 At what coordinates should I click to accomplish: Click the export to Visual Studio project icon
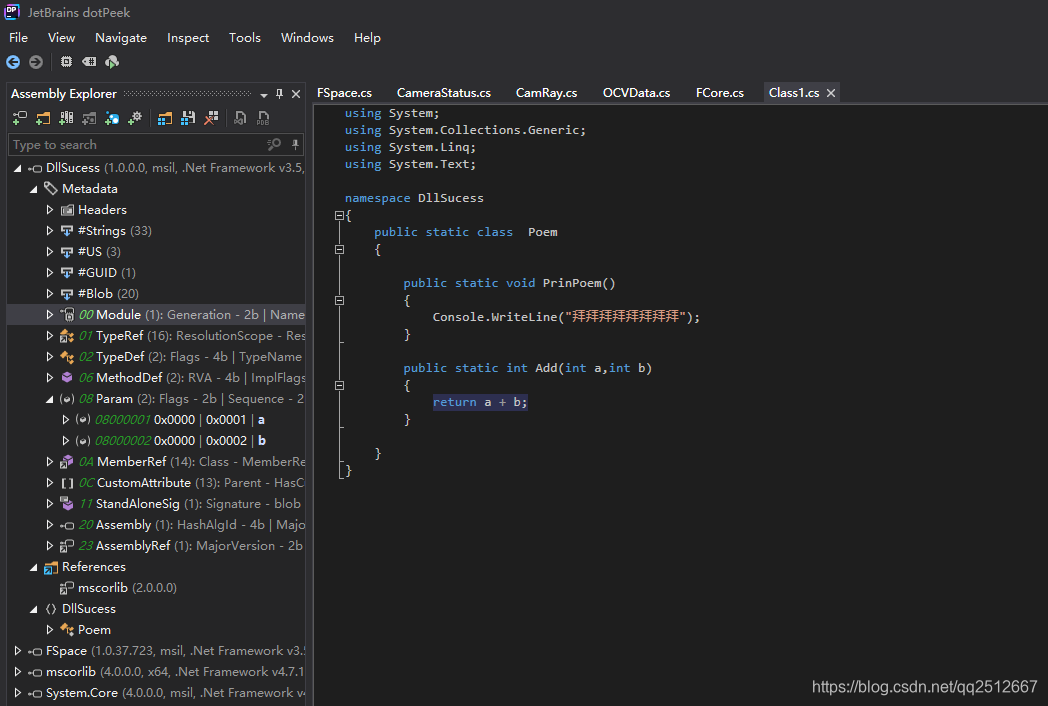(x=241, y=118)
